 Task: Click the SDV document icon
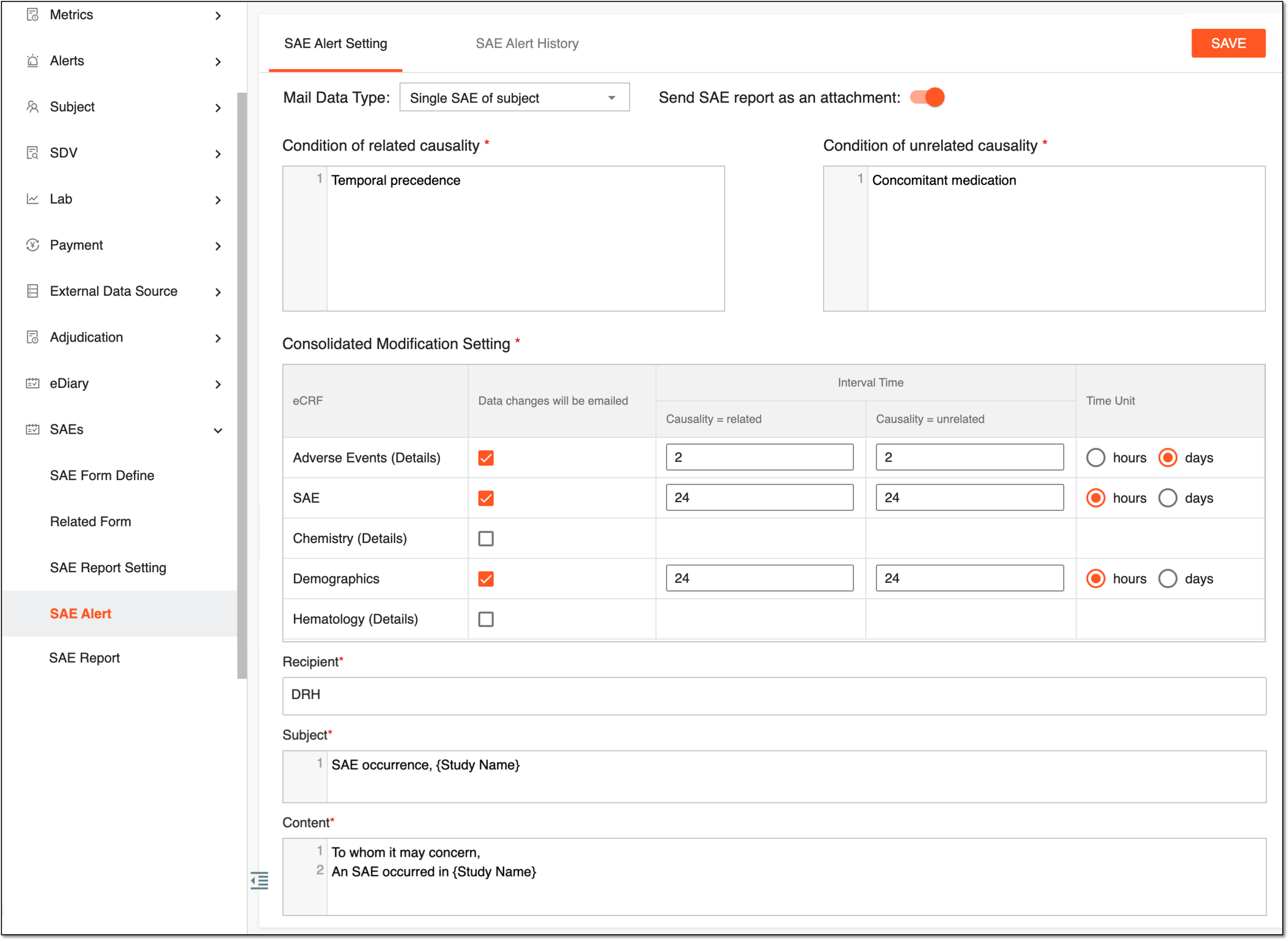(x=32, y=153)
